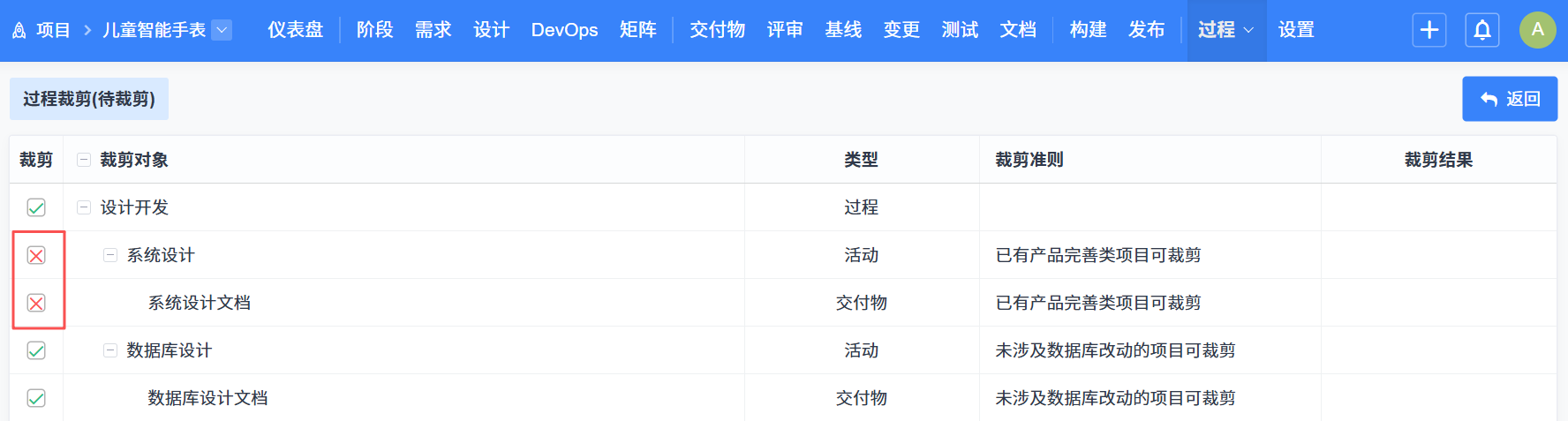The width and height of the screenshot is (1568, 421).
Task: Toggle the 系统设计文档 tailoring checkbox
Action: point(36,303)
